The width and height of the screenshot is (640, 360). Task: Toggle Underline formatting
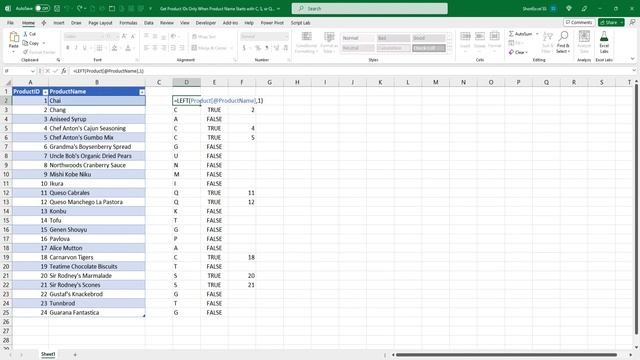coord(85,48)
